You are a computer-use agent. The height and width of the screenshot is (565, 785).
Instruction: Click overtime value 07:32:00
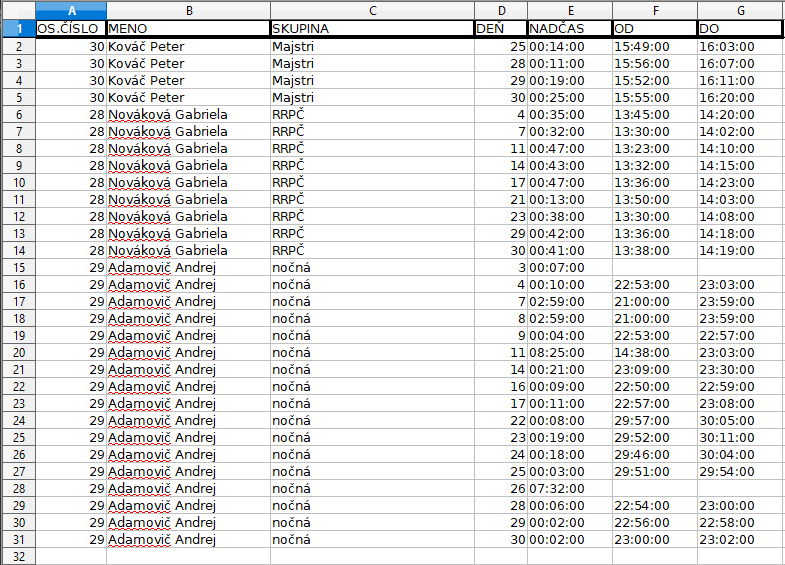point(570,489)
